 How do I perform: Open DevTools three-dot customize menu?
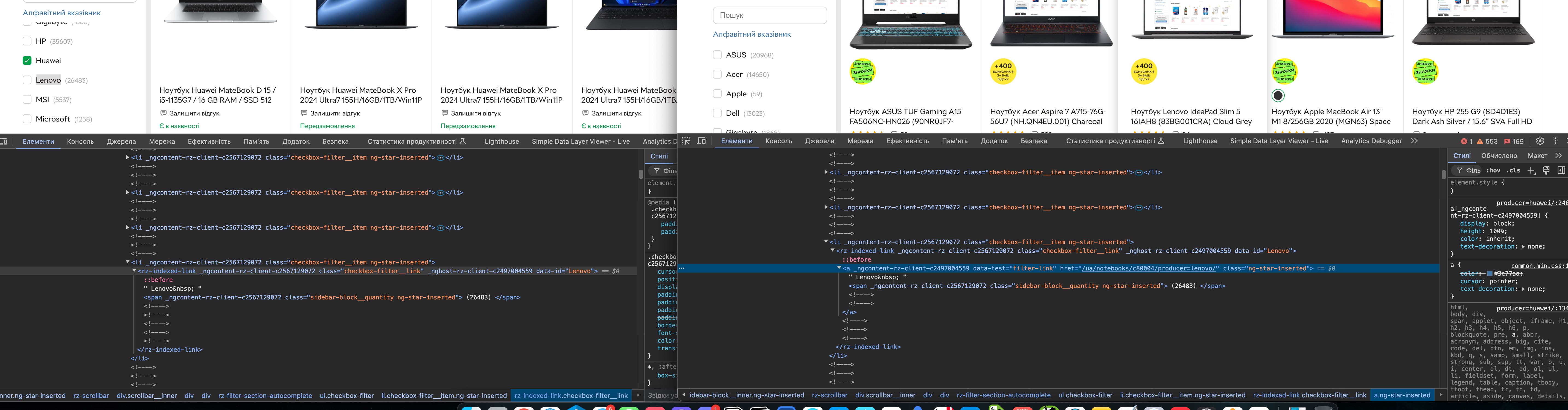pos(1555,141)
